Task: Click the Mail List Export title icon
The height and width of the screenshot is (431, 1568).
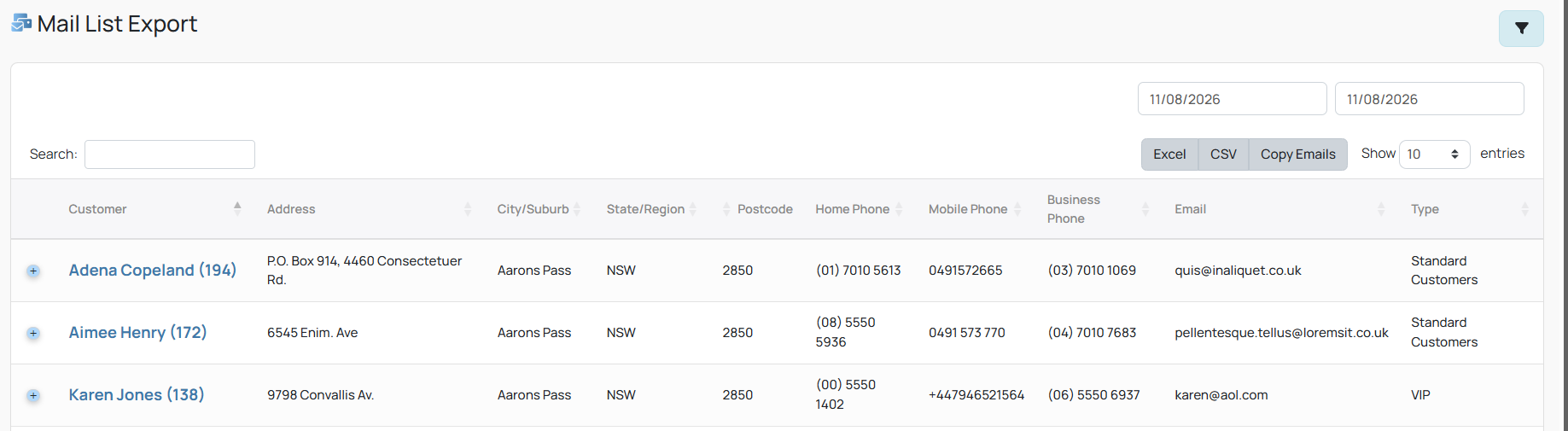Action: pos(21,23)
